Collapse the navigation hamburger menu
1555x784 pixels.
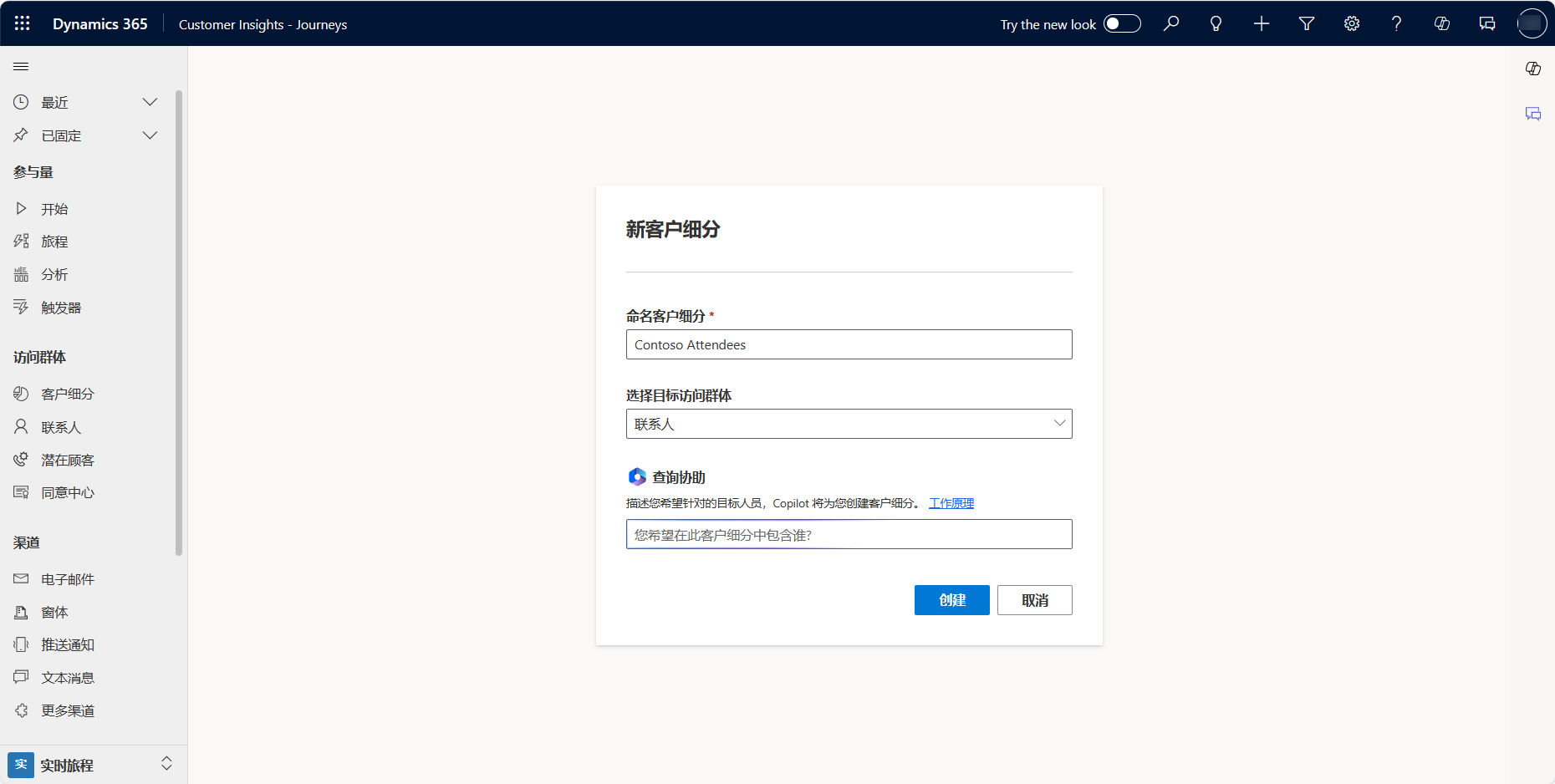[21, 66]
